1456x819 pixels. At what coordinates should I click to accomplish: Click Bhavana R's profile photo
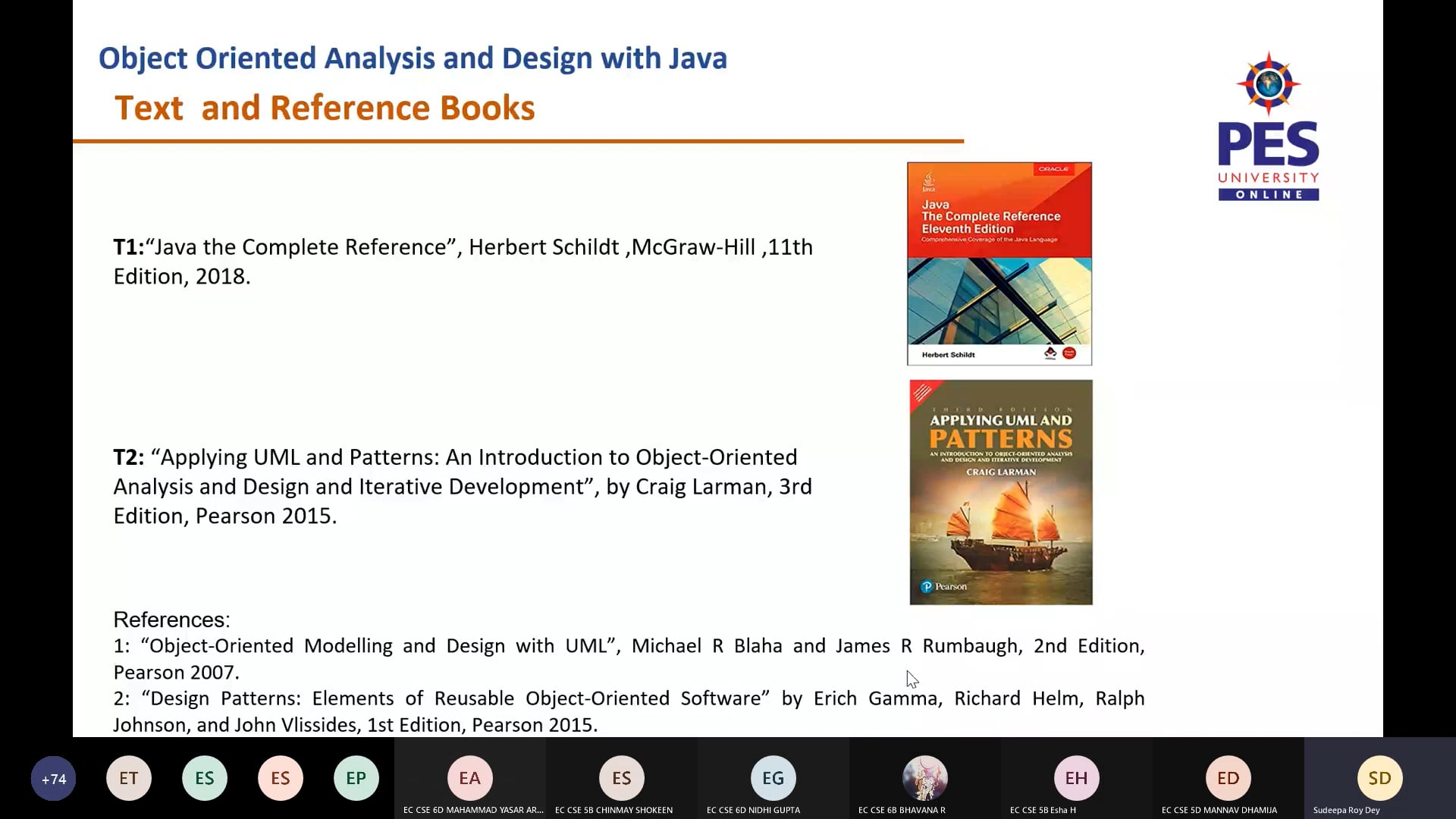click(924, 778)
